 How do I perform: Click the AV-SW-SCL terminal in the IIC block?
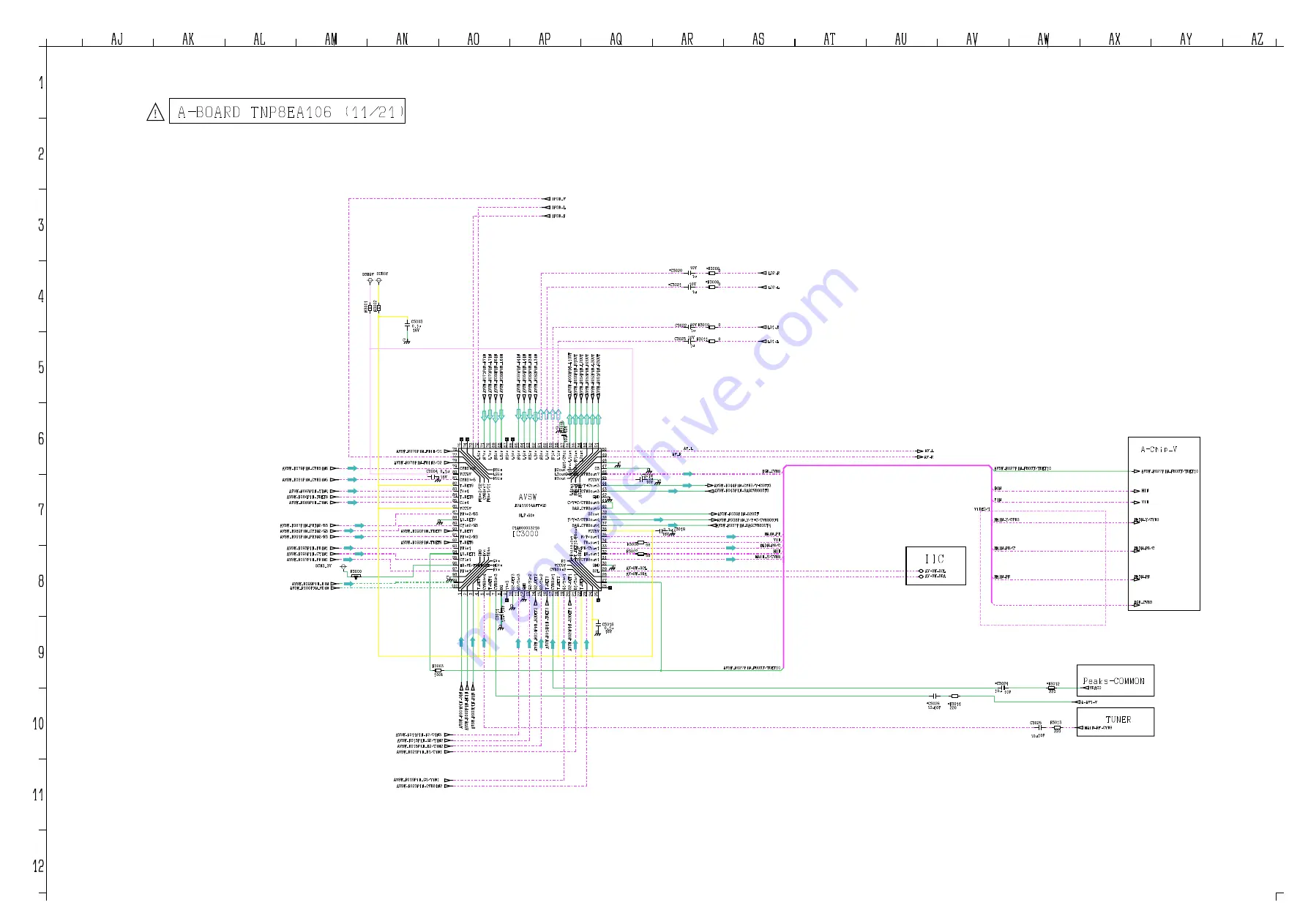click(x=933, y=571)
